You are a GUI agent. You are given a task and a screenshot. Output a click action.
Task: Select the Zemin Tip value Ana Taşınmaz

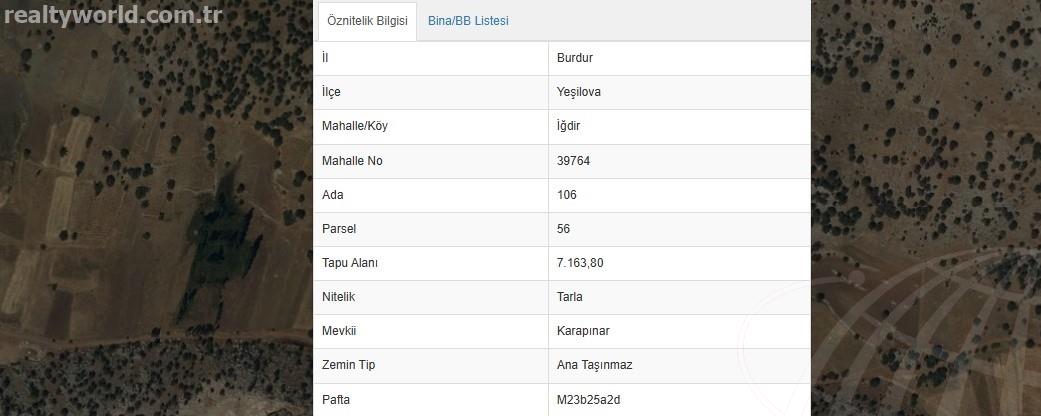[595, 365]
